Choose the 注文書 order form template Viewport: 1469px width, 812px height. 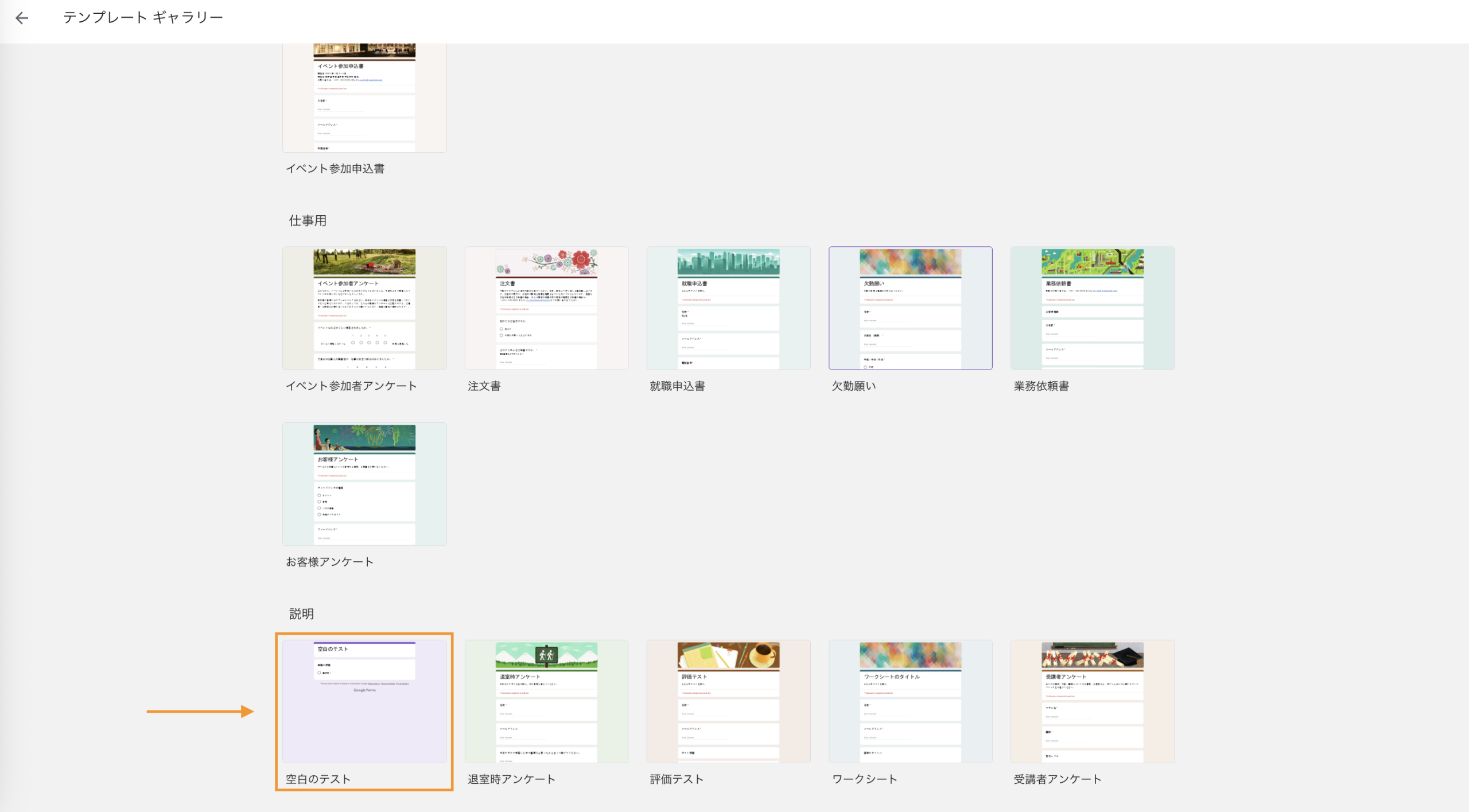(x=546, y=308)
